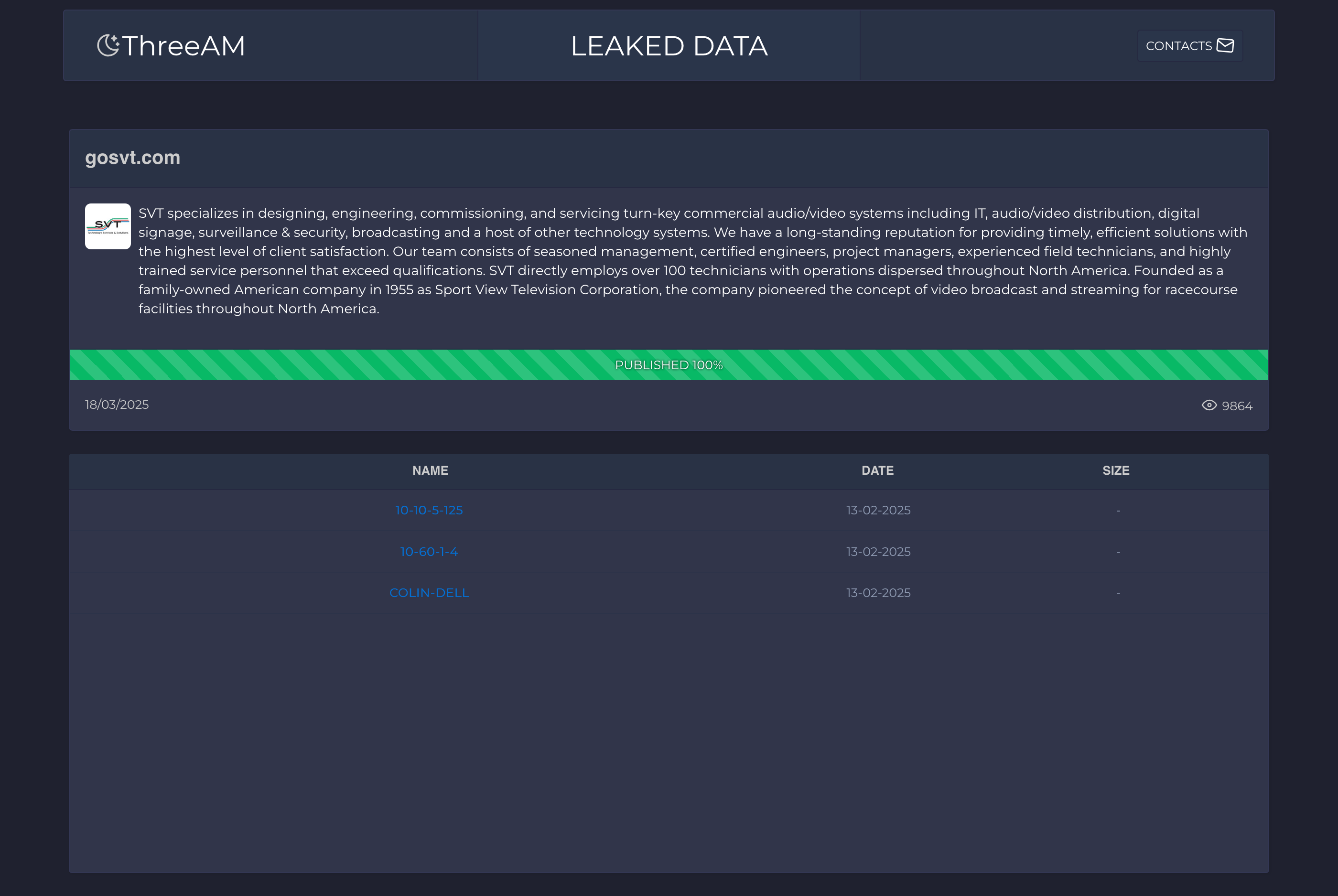Image resolution: width=1338 pixels, height=896 pixels.
Task: Click the size dash in COLIN-DELL row
Action: tap(1118, 593)
